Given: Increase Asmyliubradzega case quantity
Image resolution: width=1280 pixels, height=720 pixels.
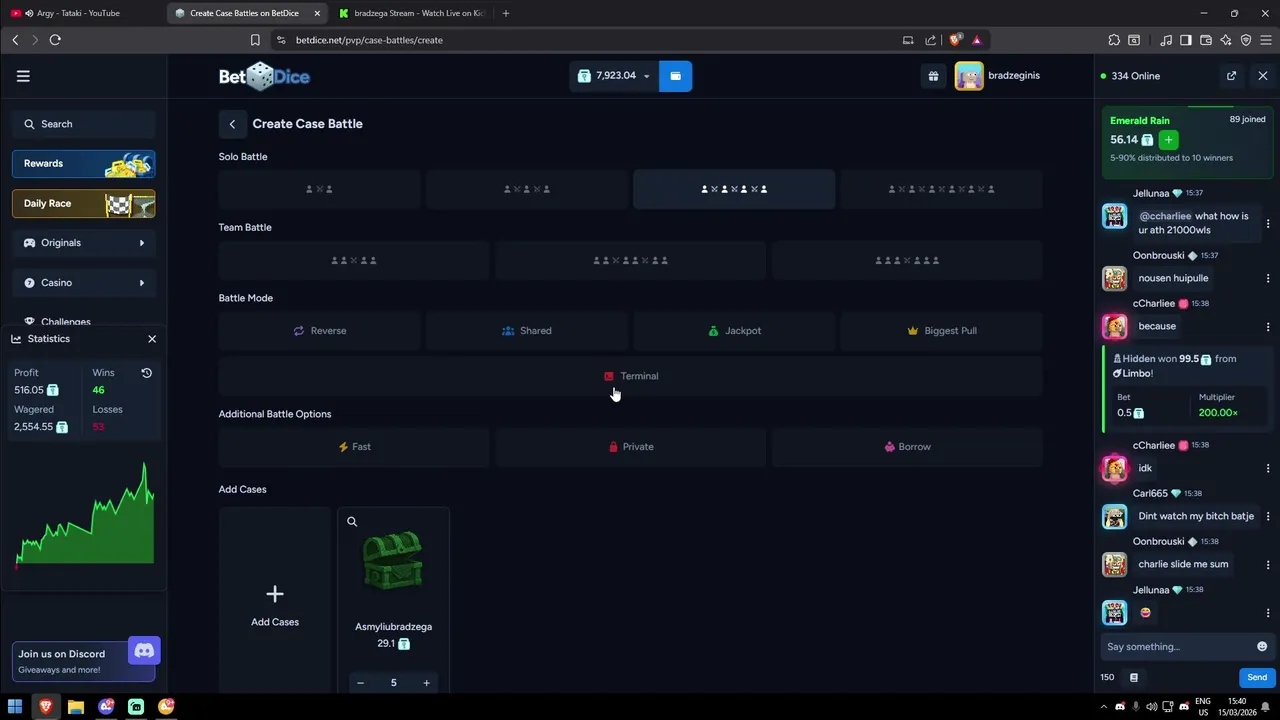Looking at the screenshot, I should pyautogui.click(x=426, y=683).
